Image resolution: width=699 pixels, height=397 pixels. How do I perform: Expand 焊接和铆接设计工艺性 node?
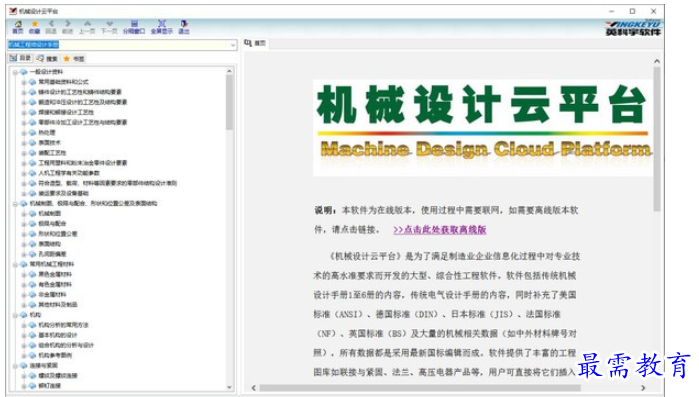click(x=24, y=112)
